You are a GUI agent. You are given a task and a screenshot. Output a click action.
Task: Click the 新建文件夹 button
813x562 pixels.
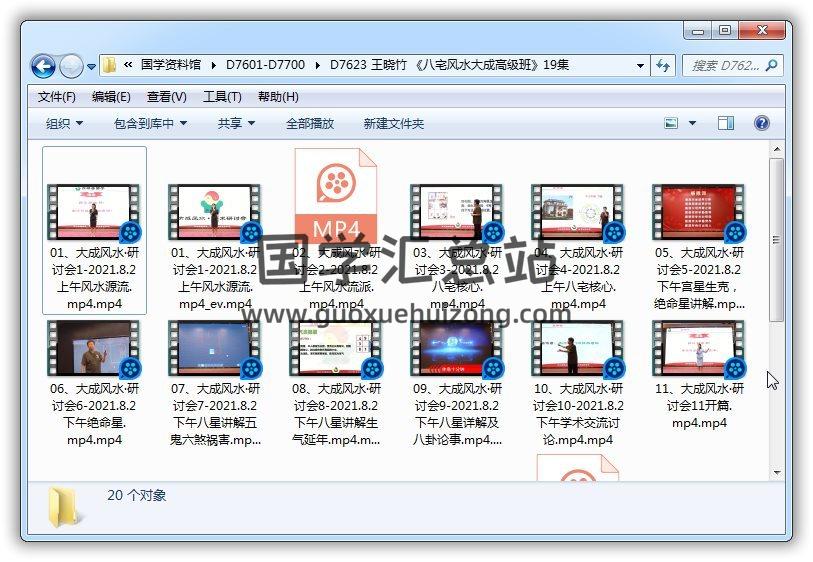pos(393,123)
